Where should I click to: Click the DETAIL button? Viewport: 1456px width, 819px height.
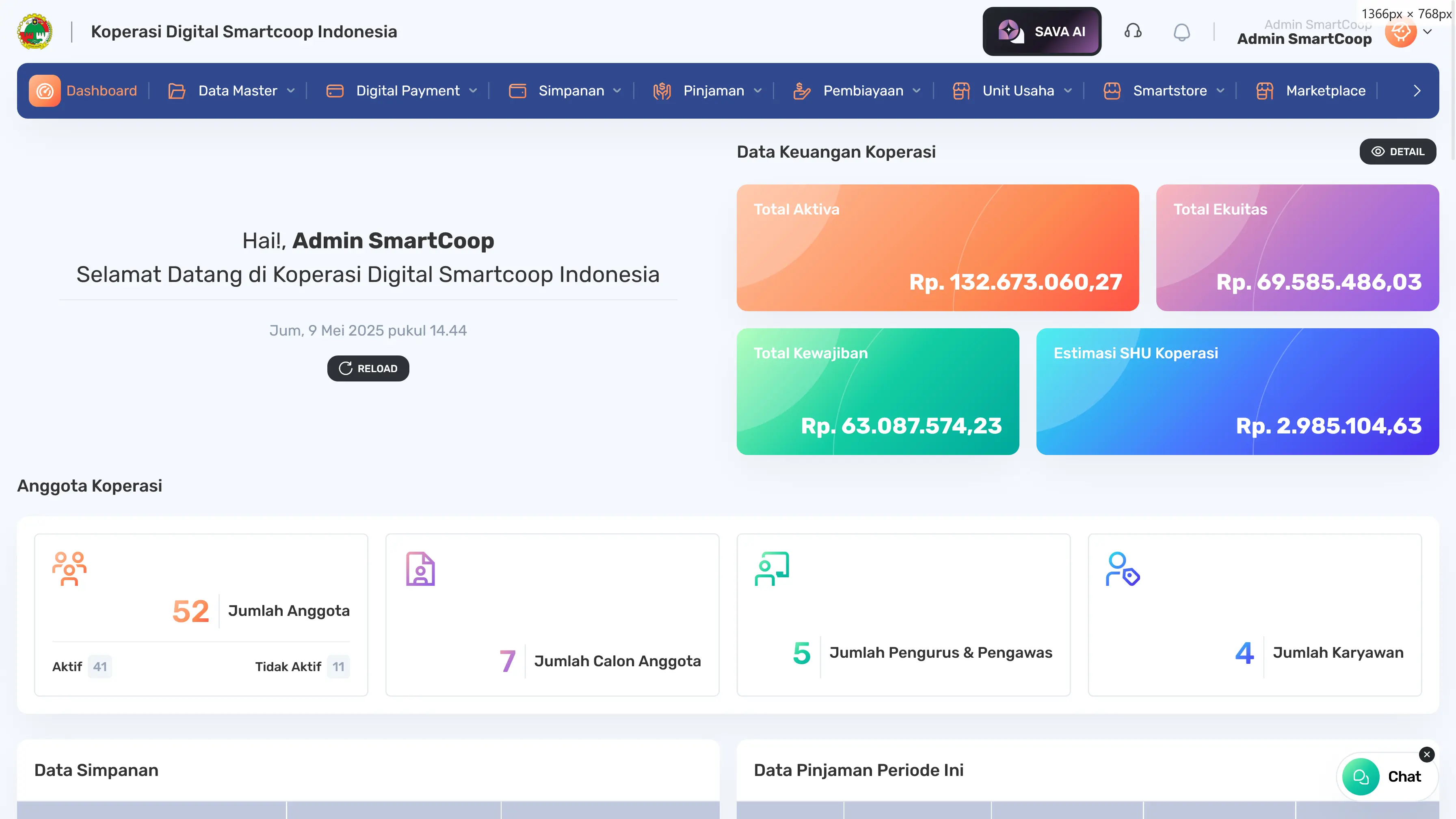tap(1398, 152)
